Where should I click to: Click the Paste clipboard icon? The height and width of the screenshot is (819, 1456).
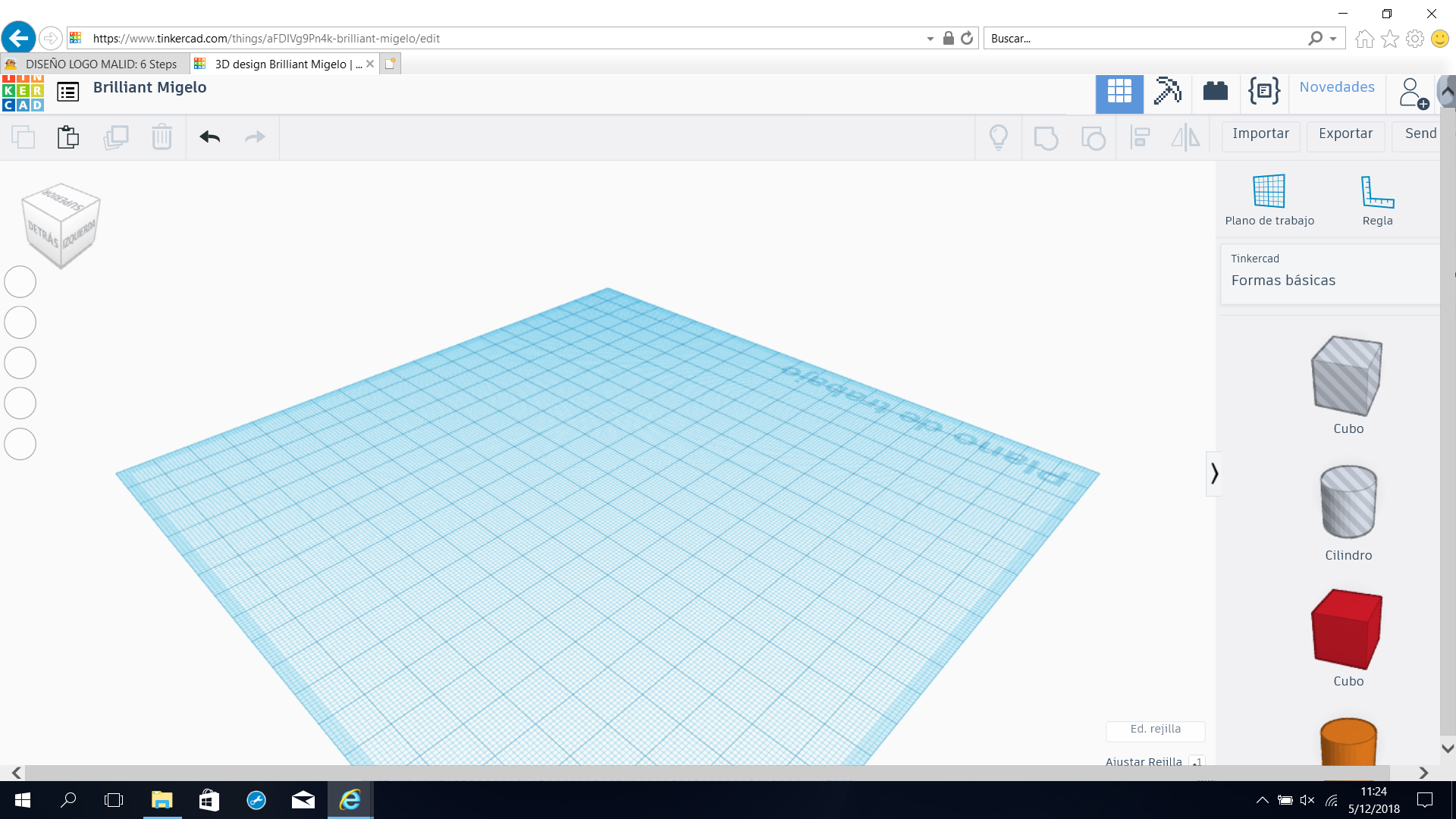68,137
